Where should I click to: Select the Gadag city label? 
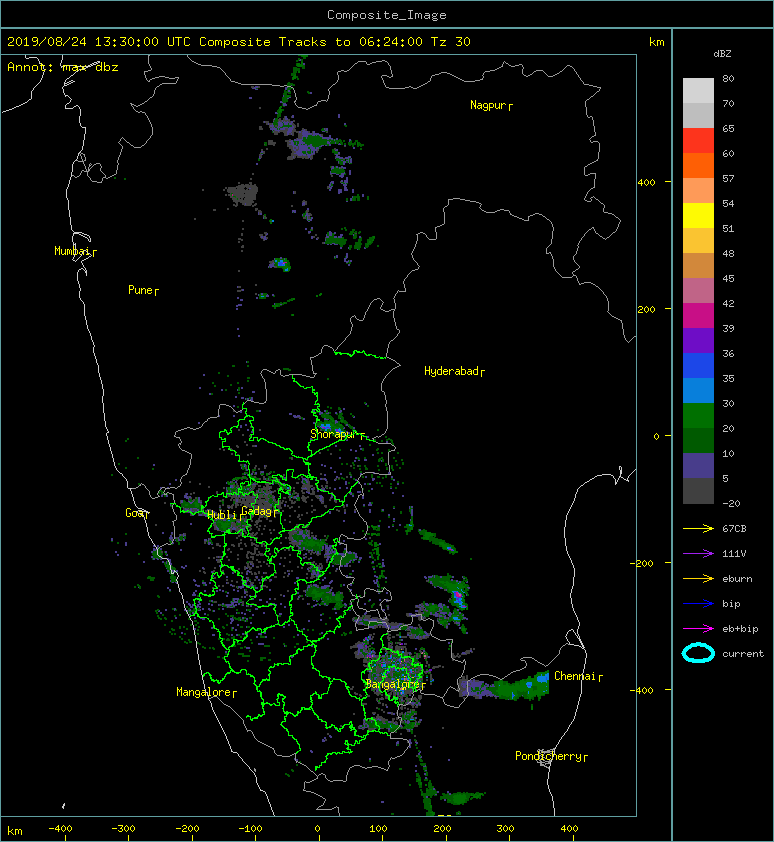pos(257,511)
